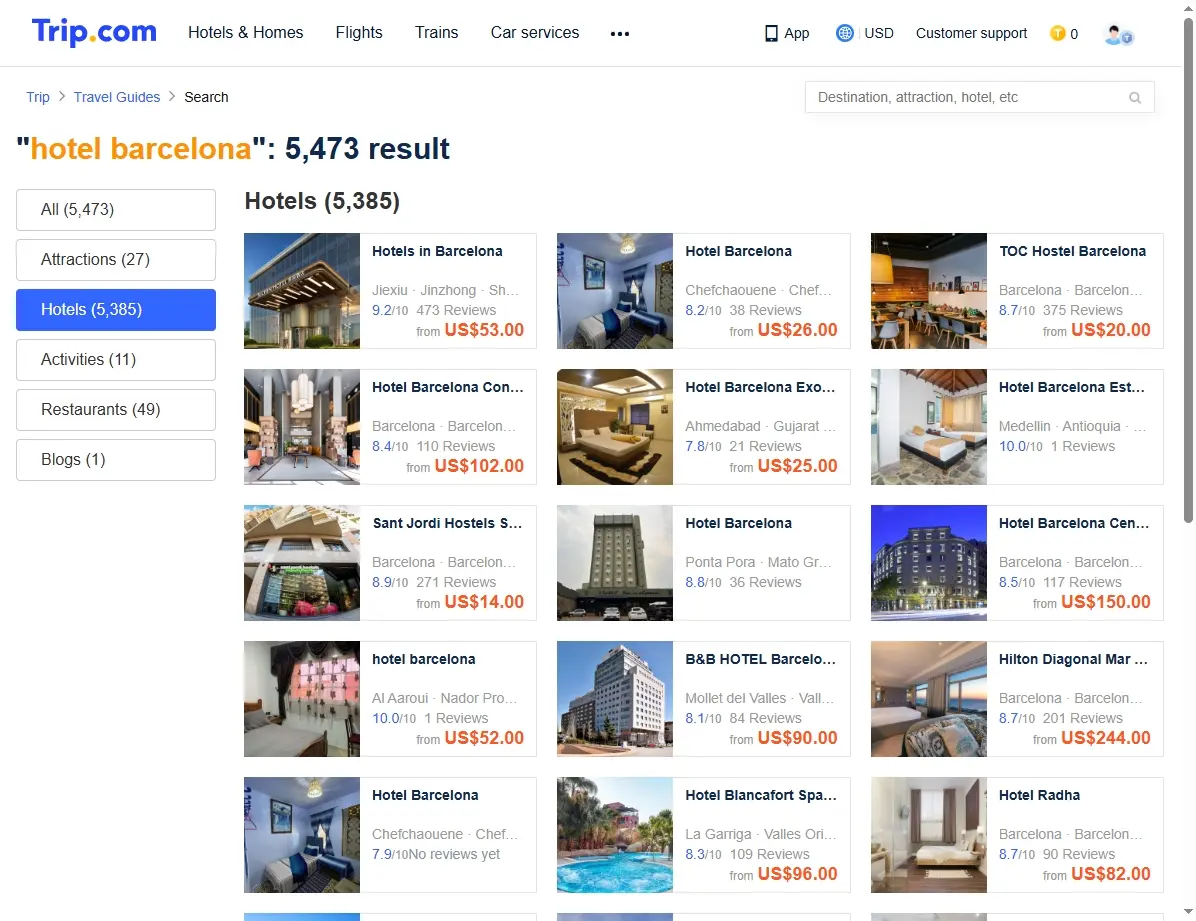This screenshot has height=921, width=1196.
Task: Open the Flights menu
Action: point(358,33)
